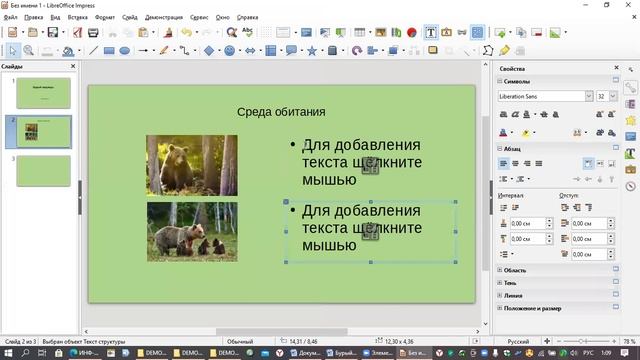Click the Print icon
This screenshot has width=640, height=360.
click(93, 32)
